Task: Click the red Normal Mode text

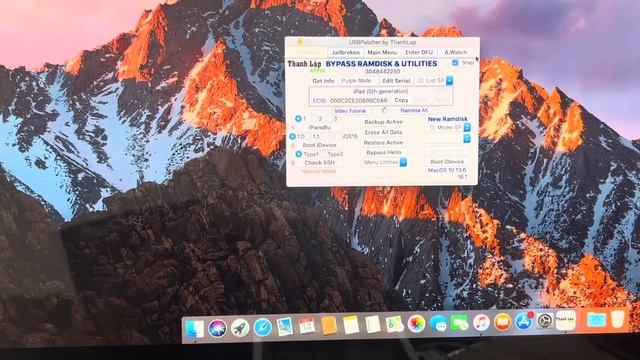Action: [319, 171]
